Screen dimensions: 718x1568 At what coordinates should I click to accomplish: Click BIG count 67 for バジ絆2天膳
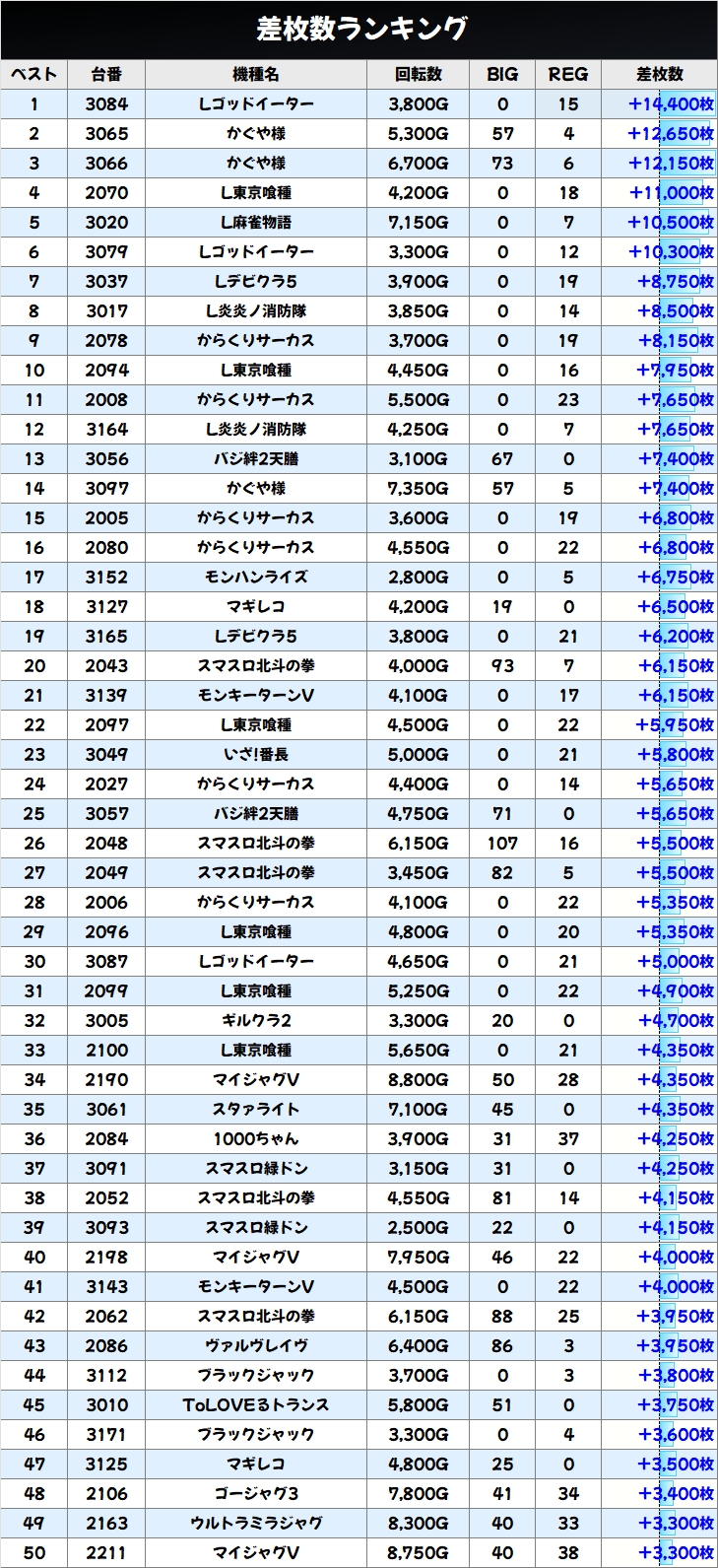502,458
